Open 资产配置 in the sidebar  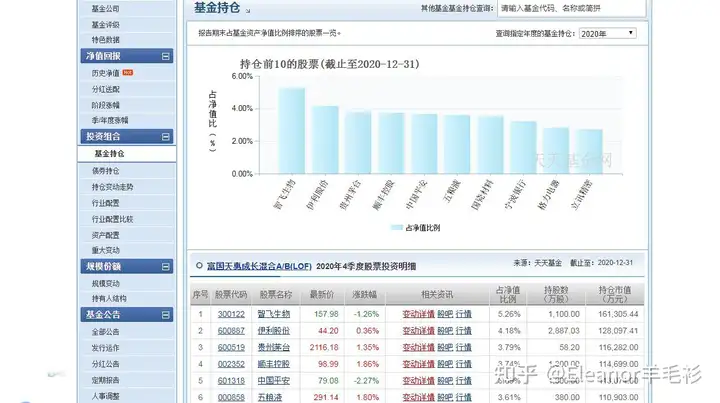pos(105,235)
